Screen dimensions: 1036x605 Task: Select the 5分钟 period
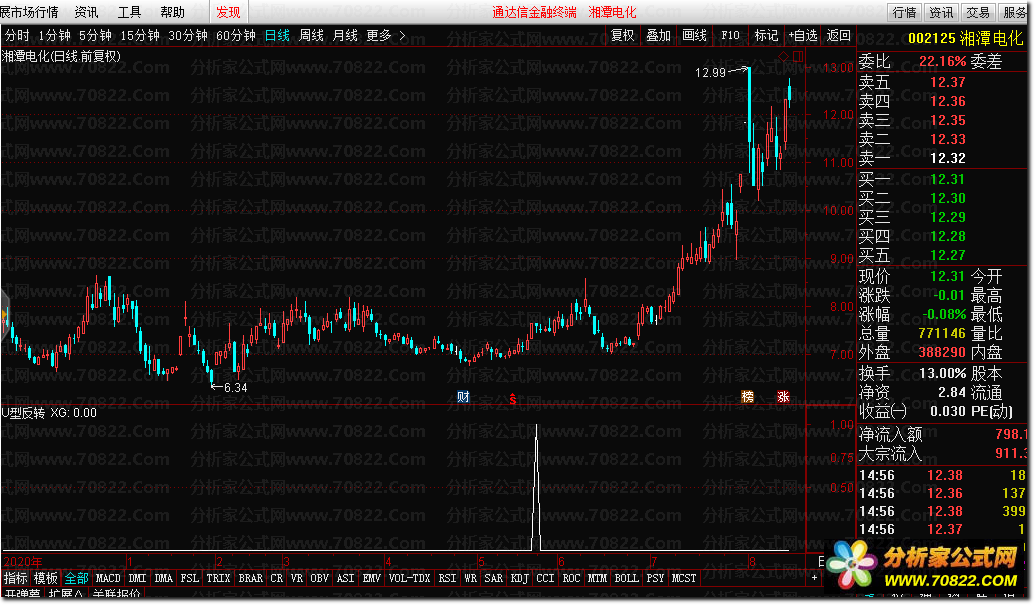click(x=96, y=36)
